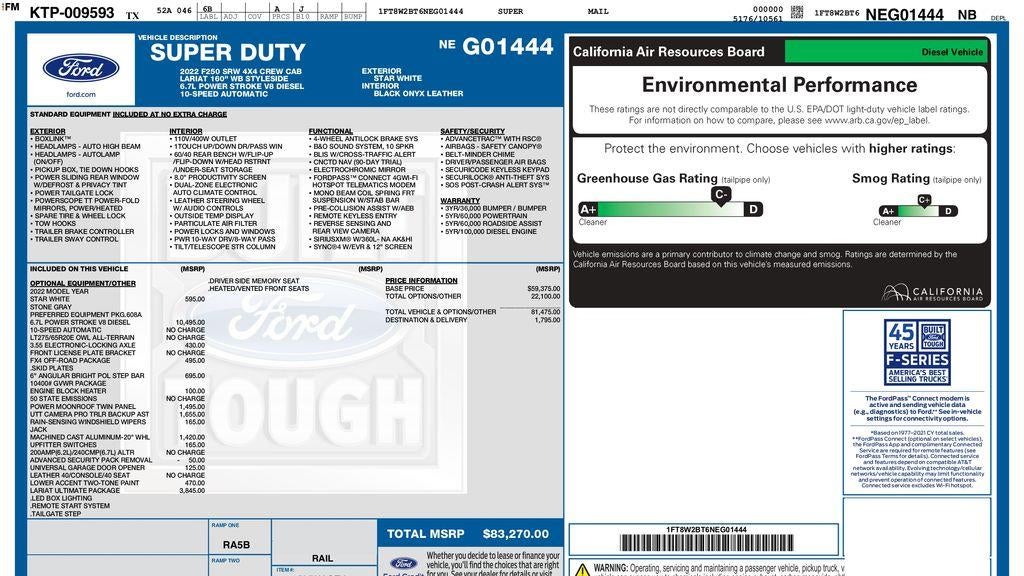Click the SUPER DUTY heading
The width and height of the screenshot is (1024, 576).
[x=228, y=52]
